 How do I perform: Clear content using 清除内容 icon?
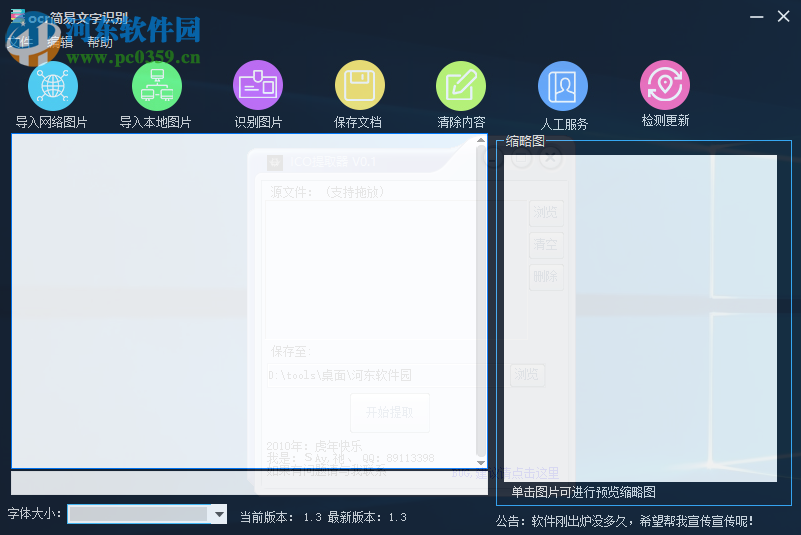[461, 86]
